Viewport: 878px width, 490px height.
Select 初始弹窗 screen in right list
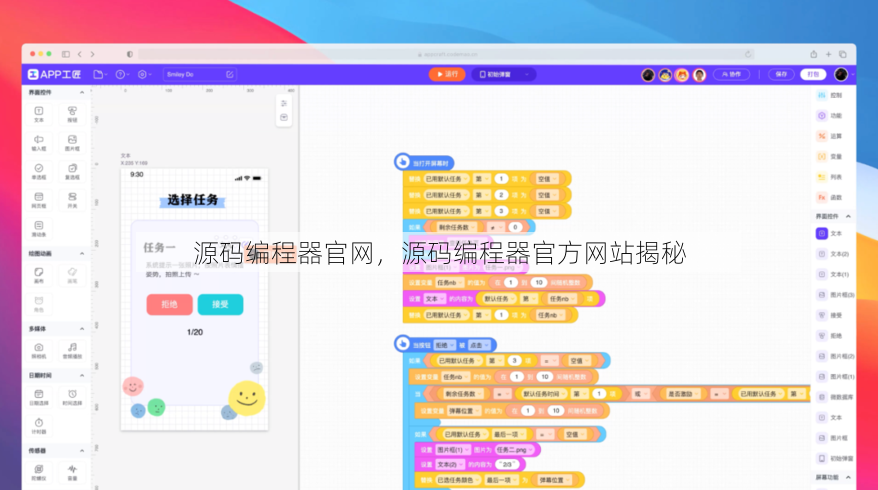(x=835, y=458)
